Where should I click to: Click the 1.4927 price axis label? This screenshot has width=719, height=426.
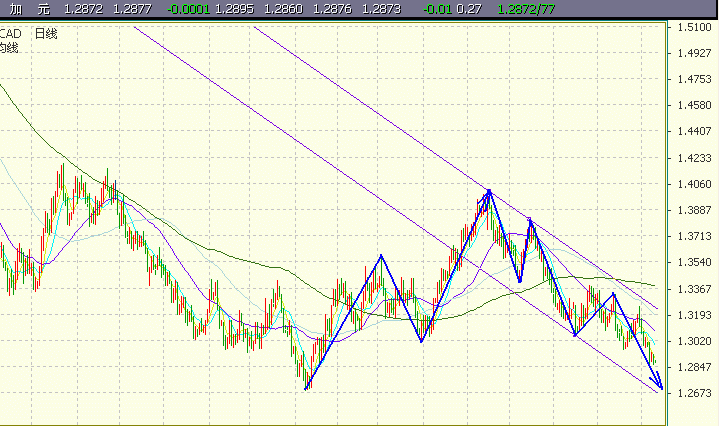pos(695,53)
